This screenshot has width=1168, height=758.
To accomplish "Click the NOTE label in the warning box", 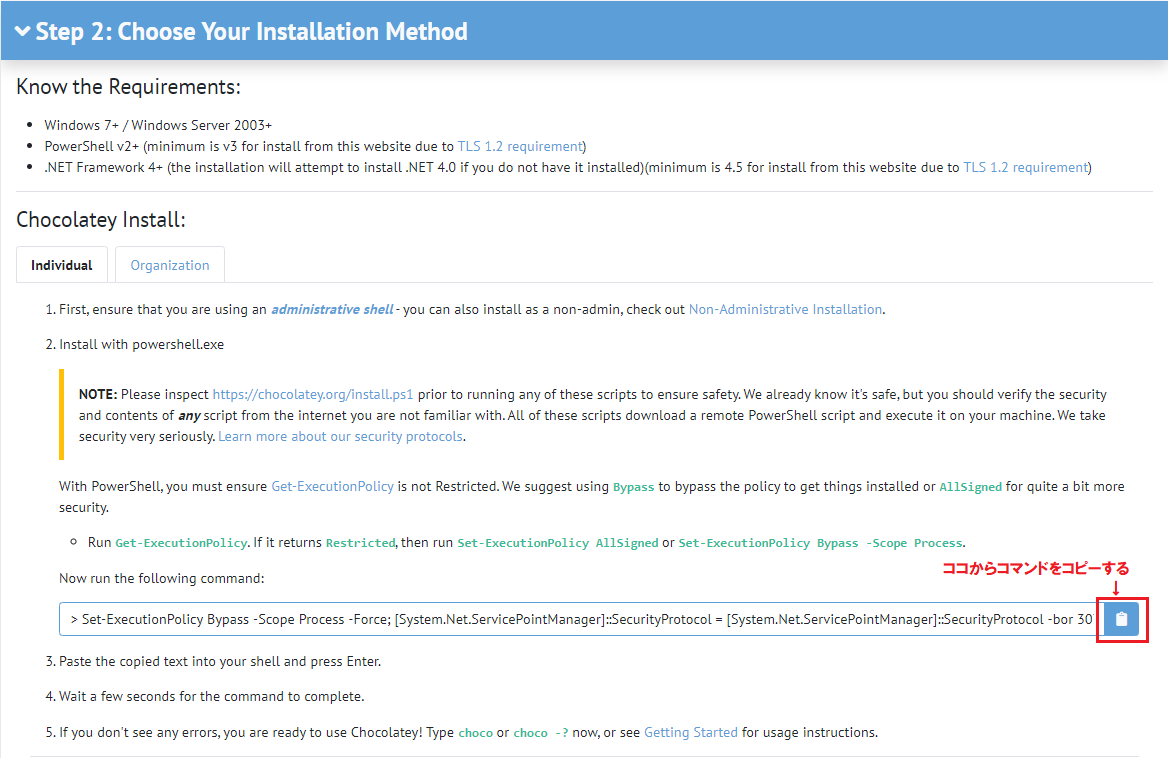I will [x=98, y=395].
